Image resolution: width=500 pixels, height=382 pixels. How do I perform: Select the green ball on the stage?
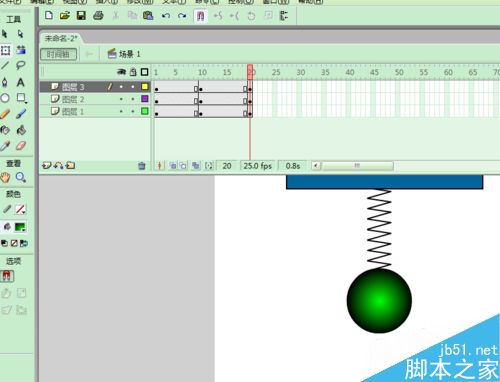click(379, 301)
